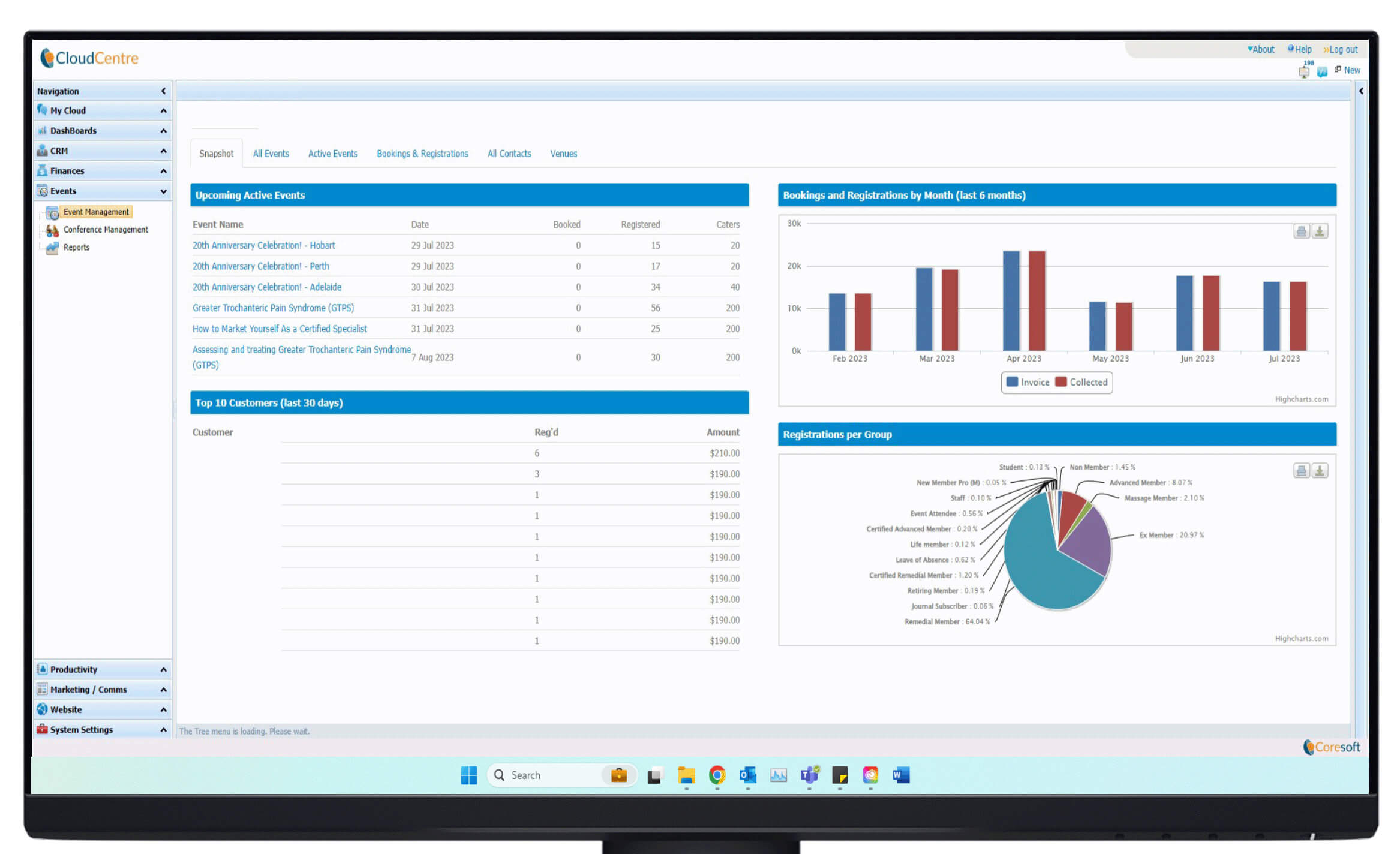
Task: Click the notifications icon showing 198
Action: tap(1304, 72)
